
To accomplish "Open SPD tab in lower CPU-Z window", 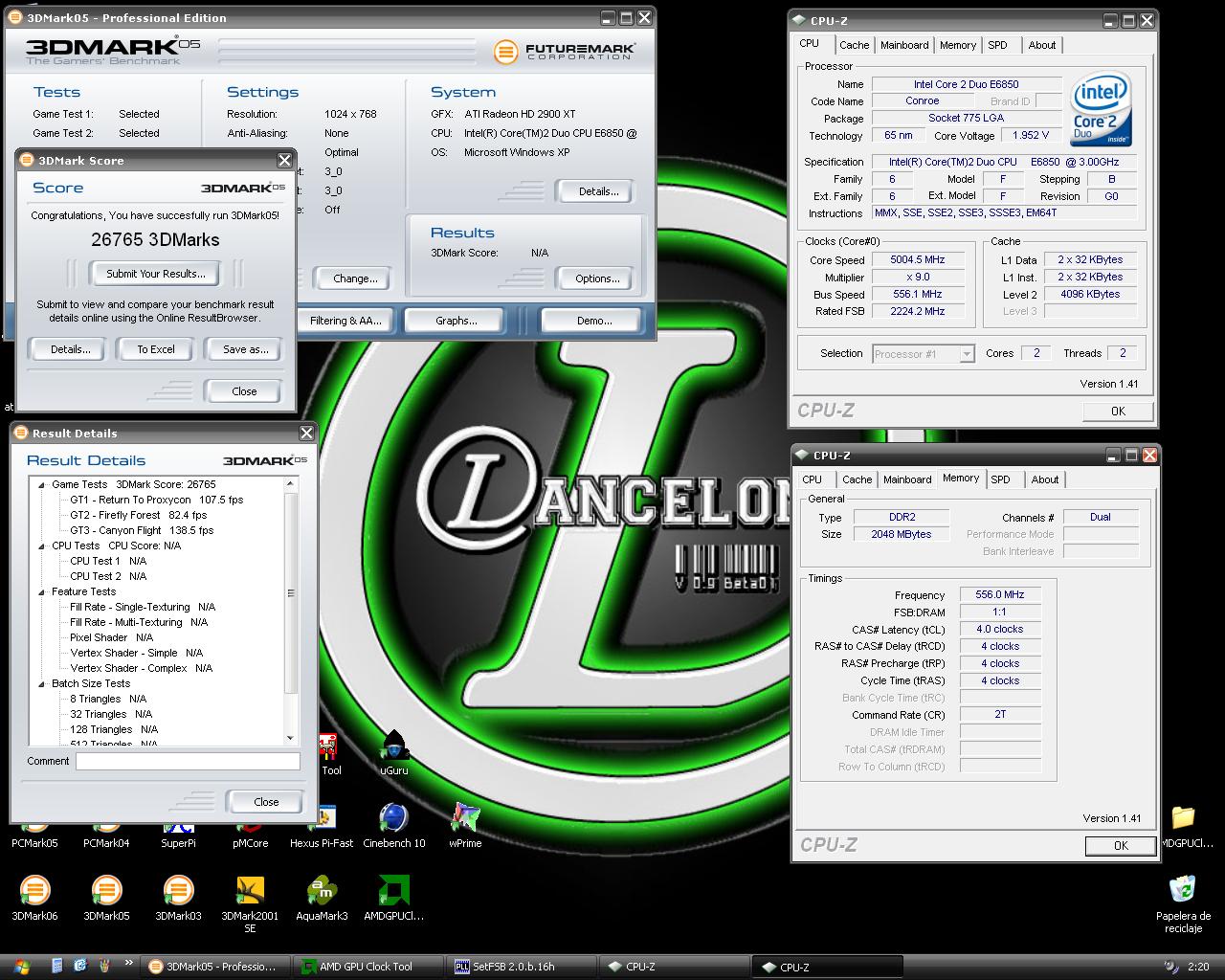I will [x=1000, y=479].
